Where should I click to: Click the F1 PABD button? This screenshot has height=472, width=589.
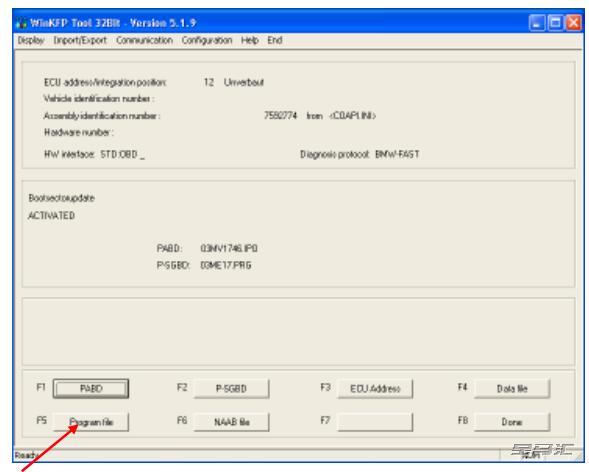(x=91, y=389)
